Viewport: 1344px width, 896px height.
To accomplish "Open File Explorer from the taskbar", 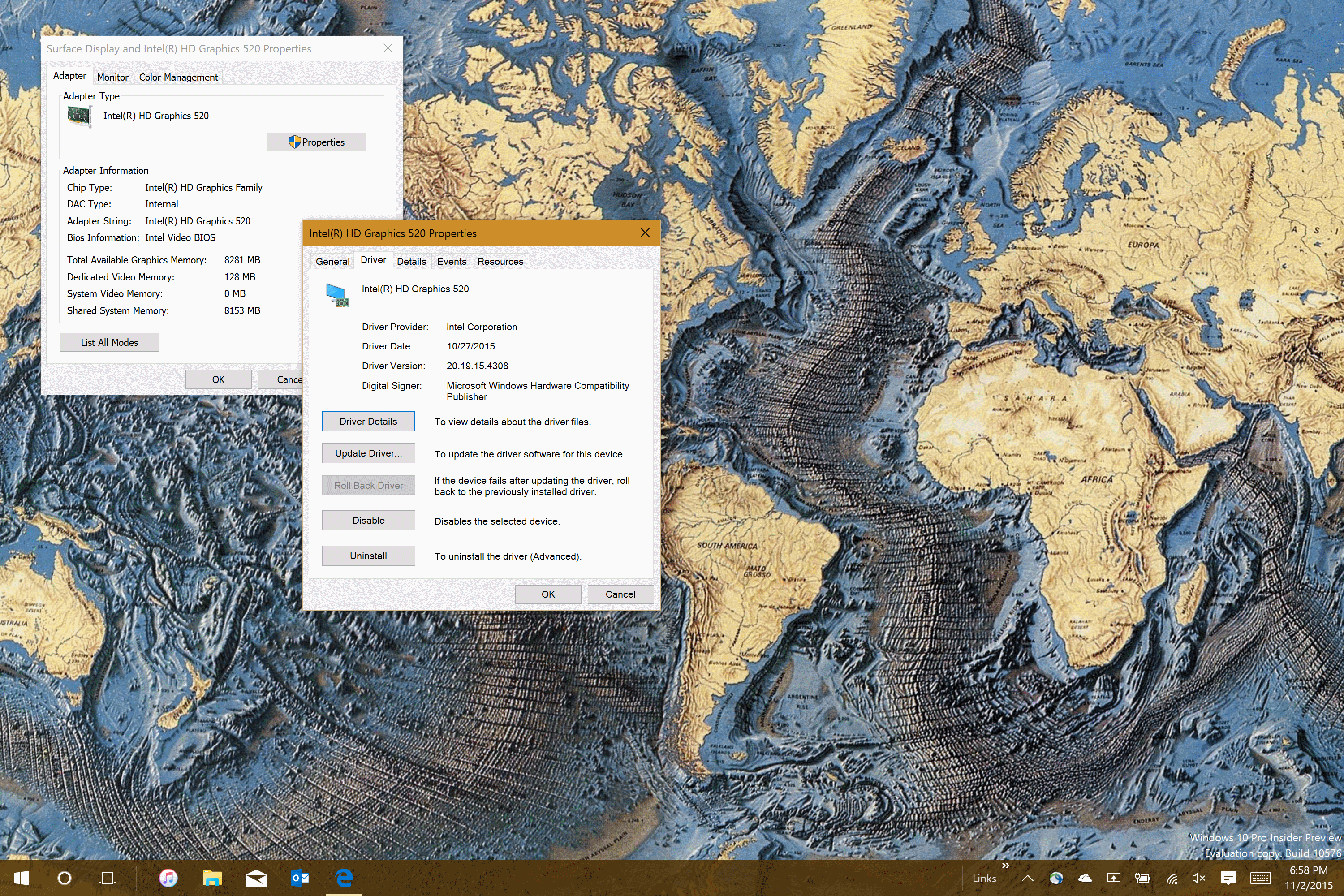I will 212,878.
